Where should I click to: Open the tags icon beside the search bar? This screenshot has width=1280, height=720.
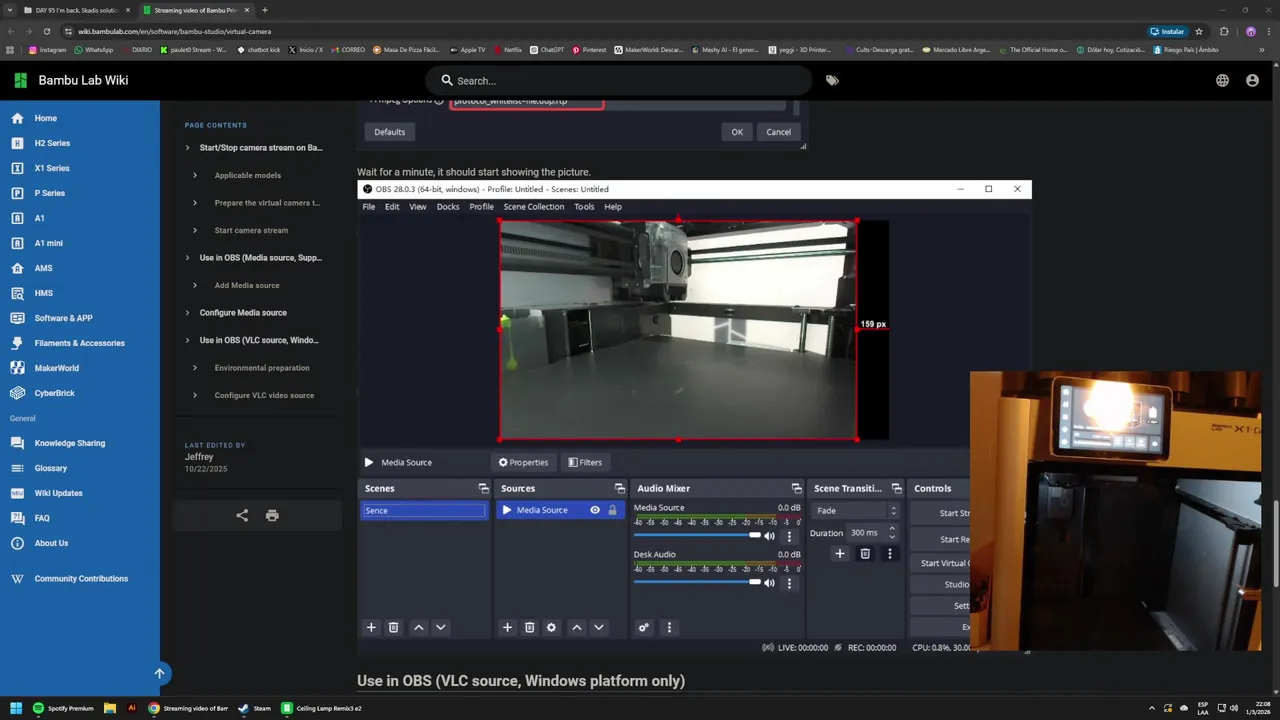[832, 80]
